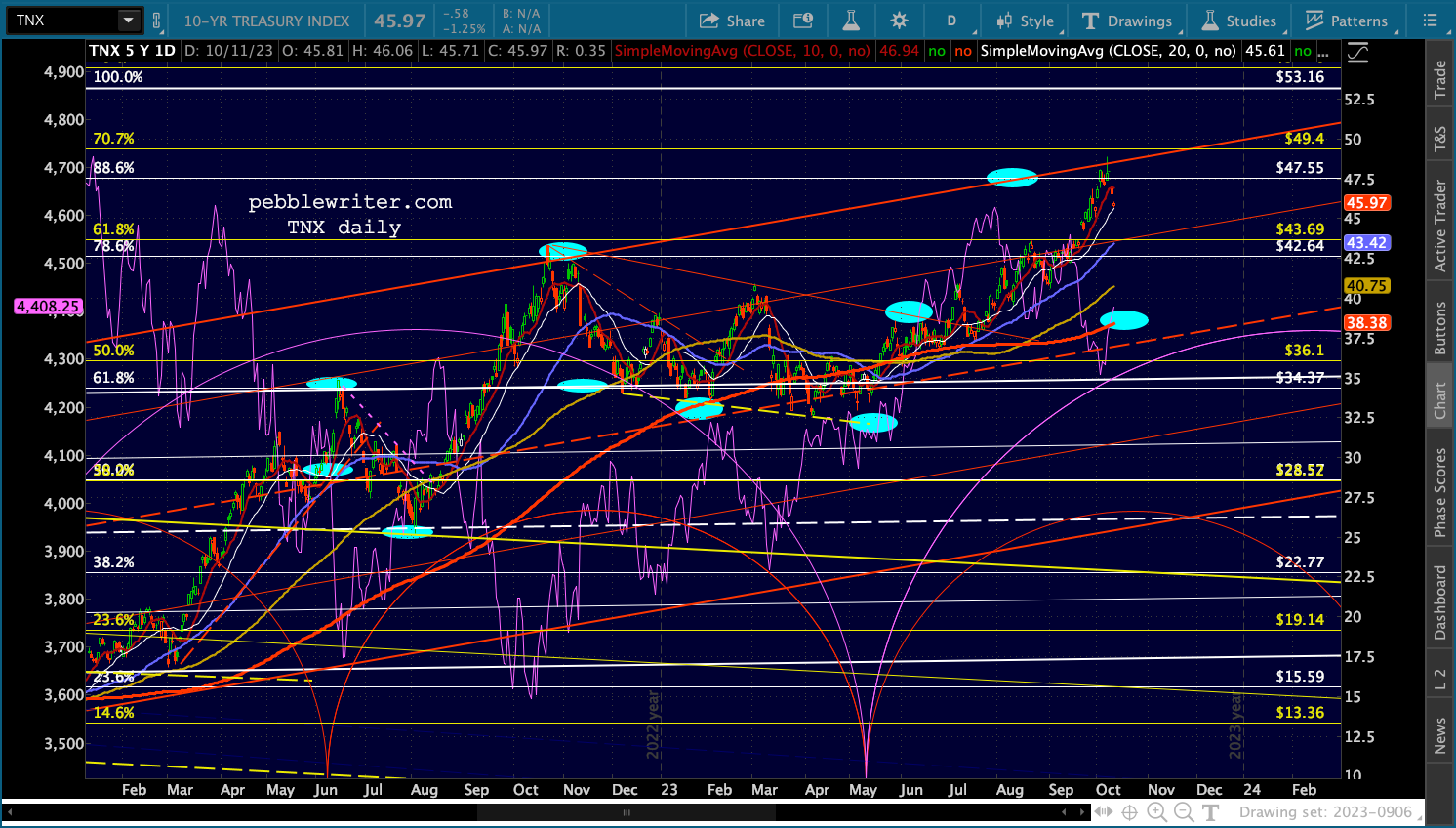
Task: Click the pebblewriter.com chart annotation
Action: [350, 202]
